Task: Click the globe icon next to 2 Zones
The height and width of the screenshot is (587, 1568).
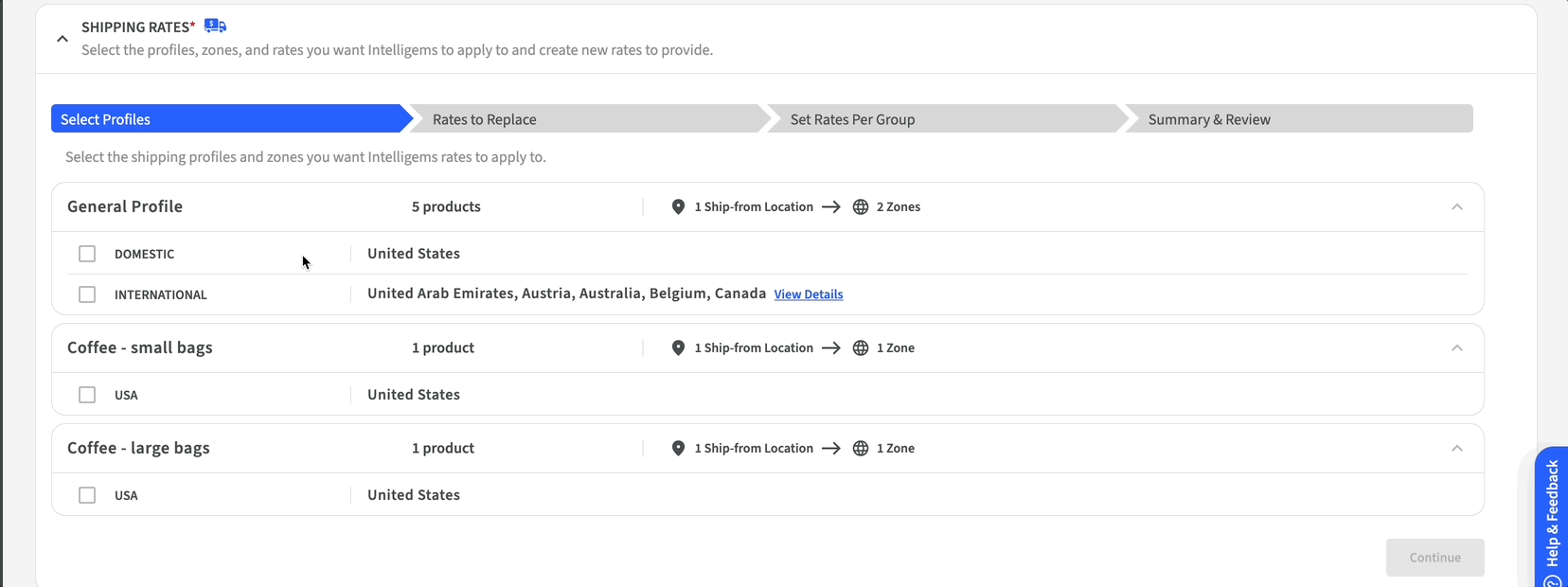Action: [x=861, y=206]
